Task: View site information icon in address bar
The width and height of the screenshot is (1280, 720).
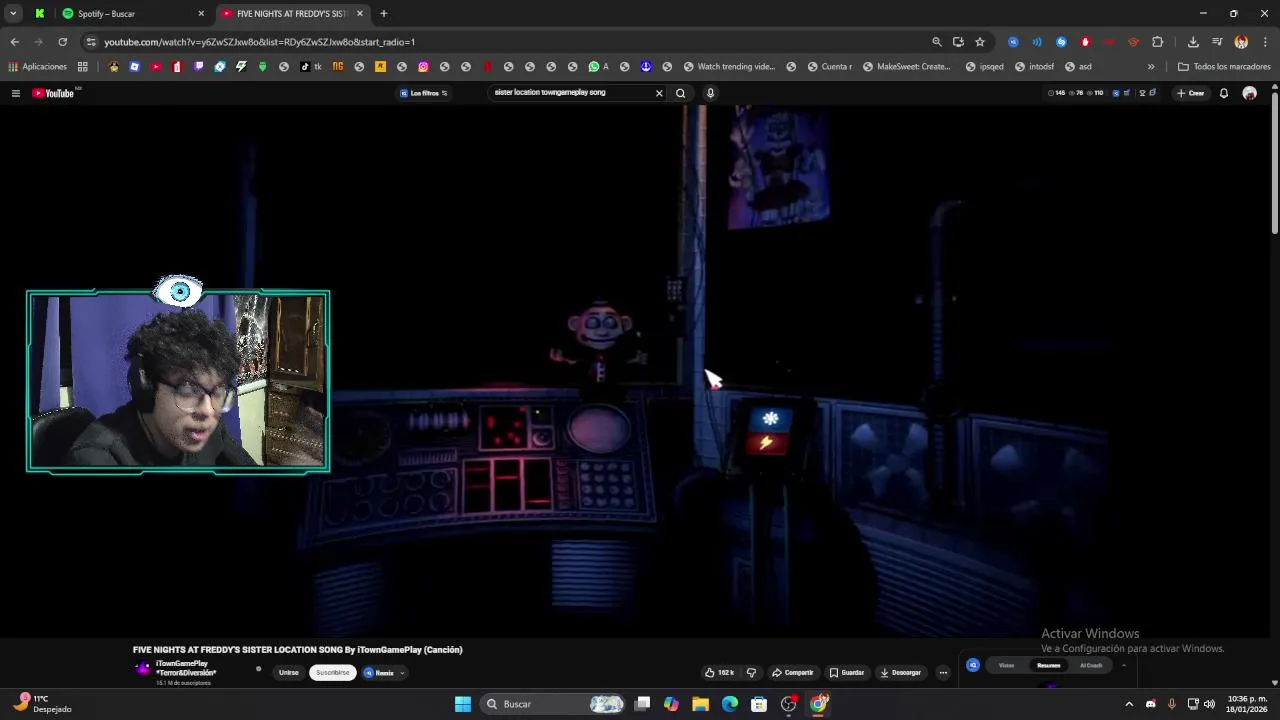Action: [x=90, y=42]
